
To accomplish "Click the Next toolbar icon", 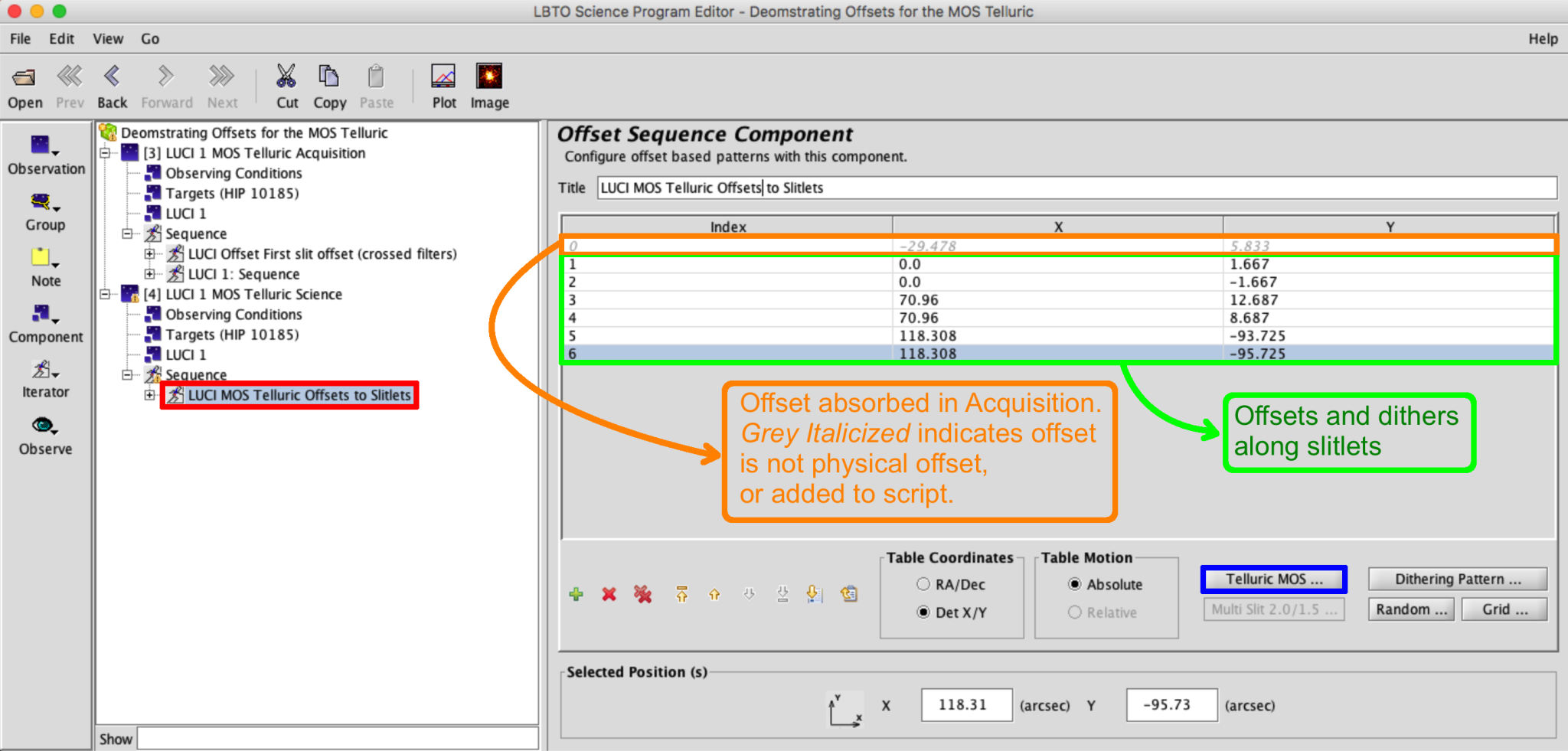I will (x=222, y=87).
